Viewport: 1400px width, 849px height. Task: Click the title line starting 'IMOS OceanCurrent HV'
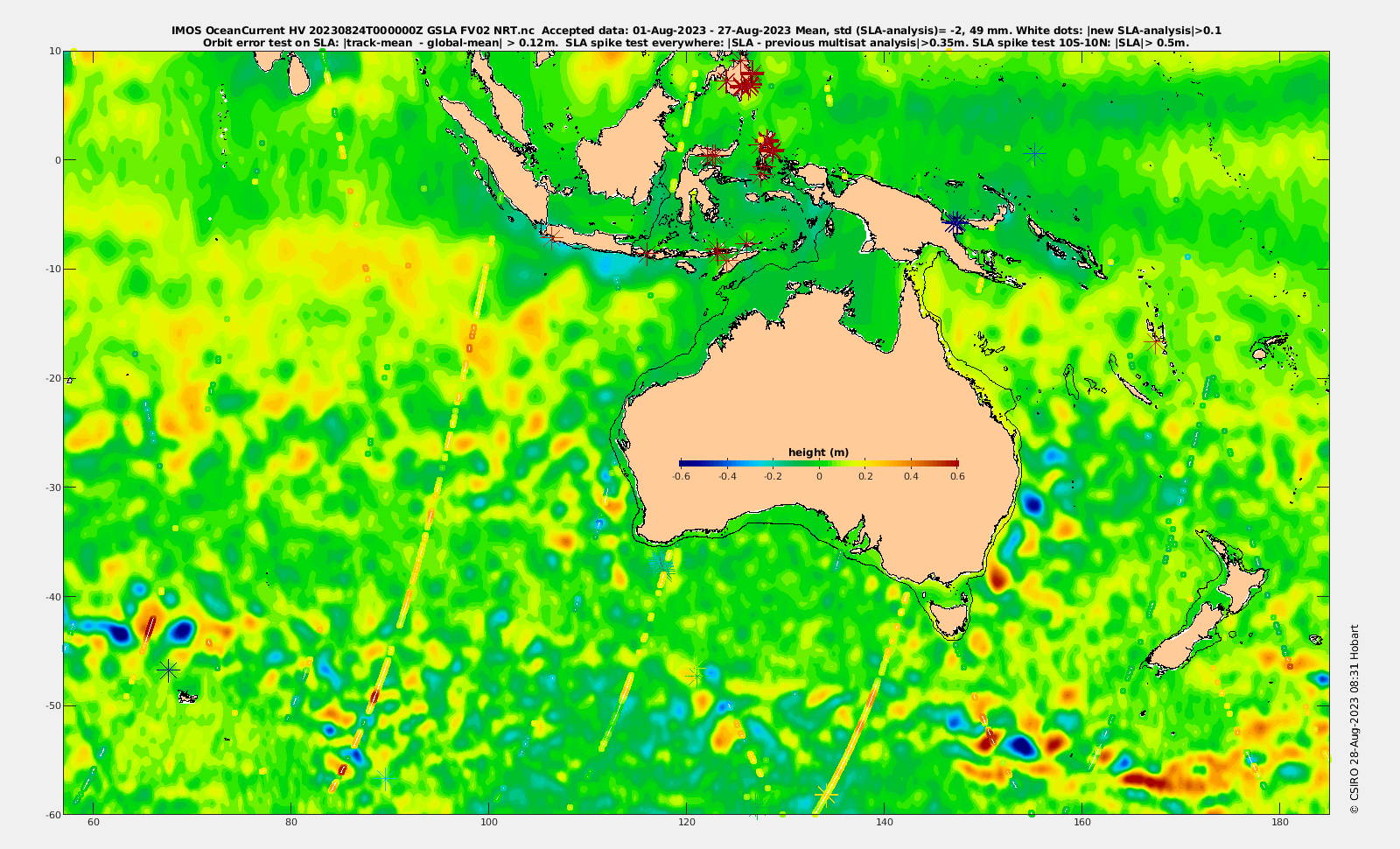click(x=696, y=31)
